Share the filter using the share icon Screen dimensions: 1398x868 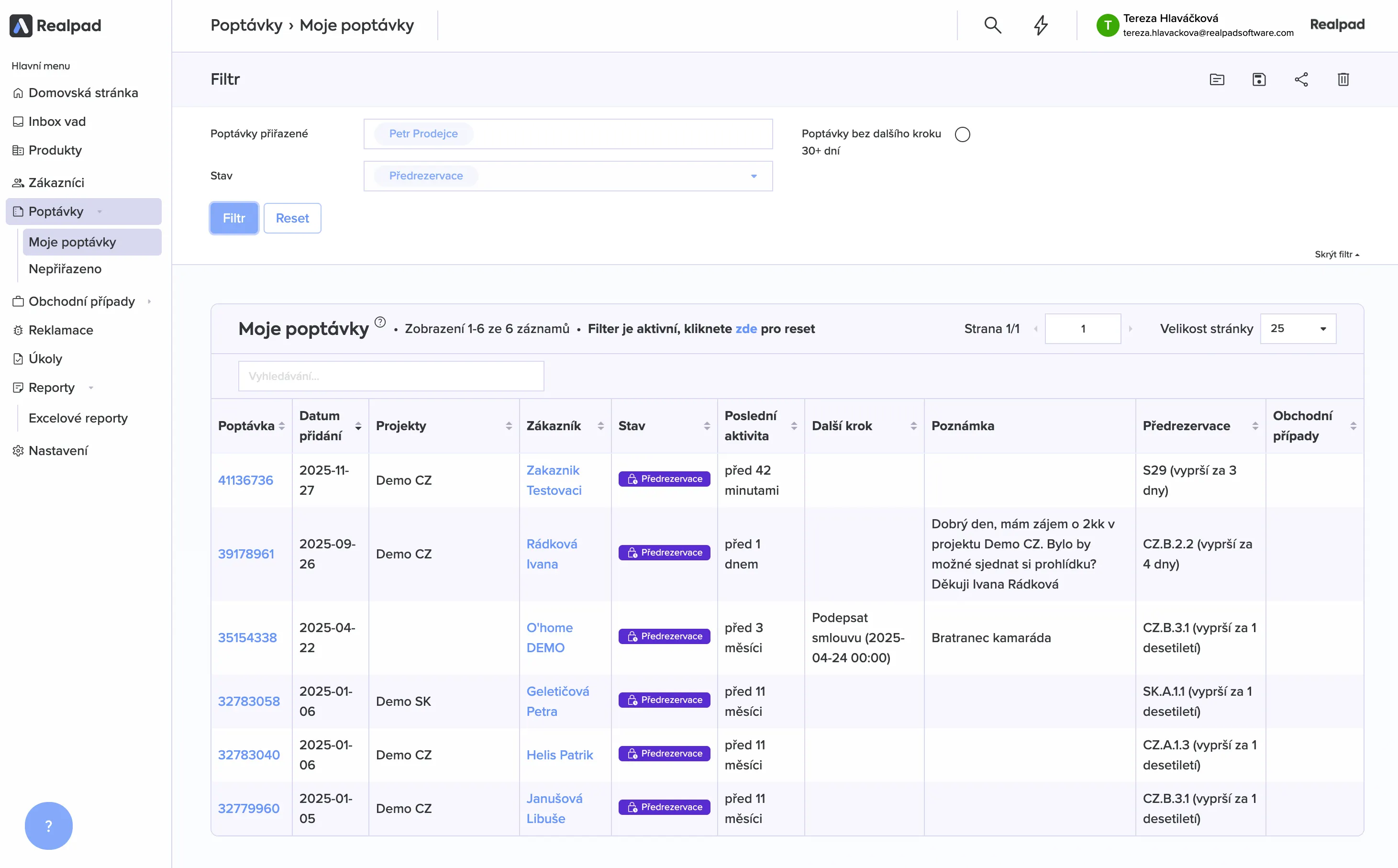(1301, 79)
